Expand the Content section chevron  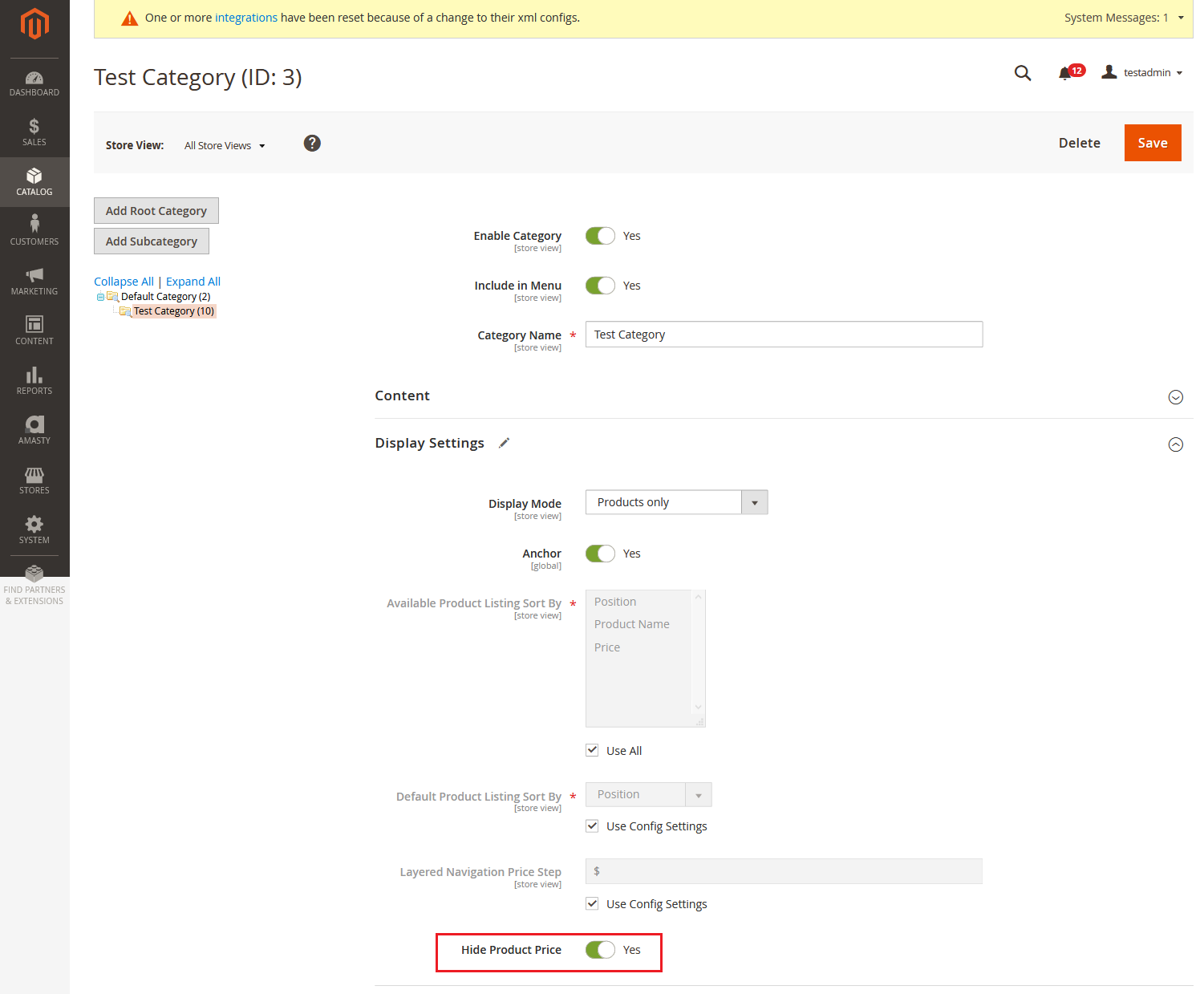[1176, 396]
